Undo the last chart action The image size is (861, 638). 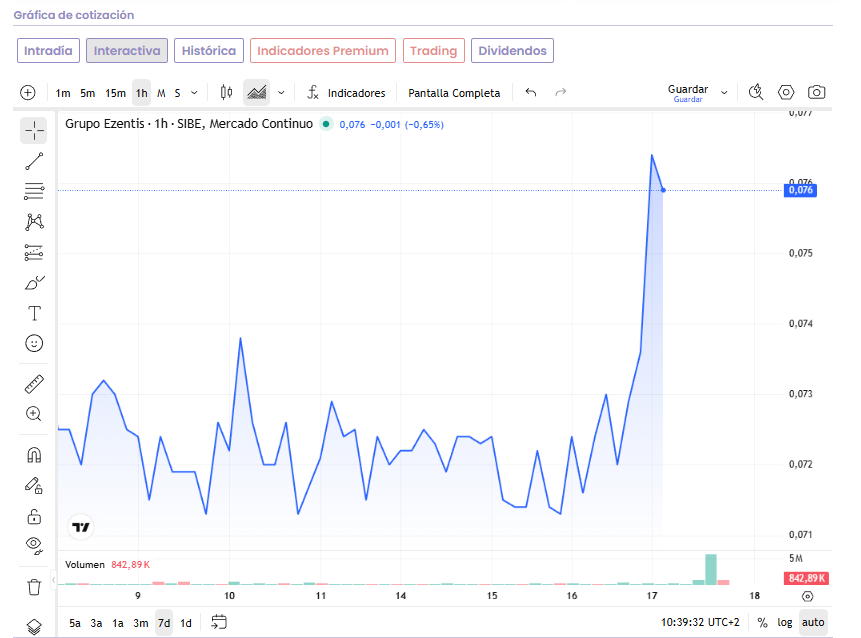pyautogui.click(x=530, y=93)
